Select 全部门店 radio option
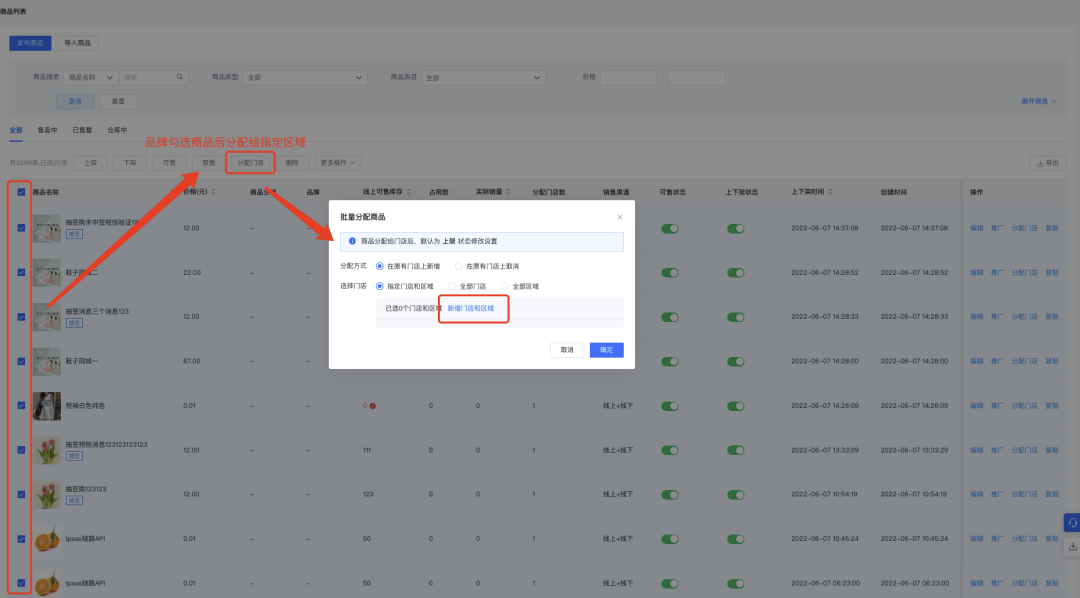This screenshot has height=598, width=1080. tap(453, 286)
